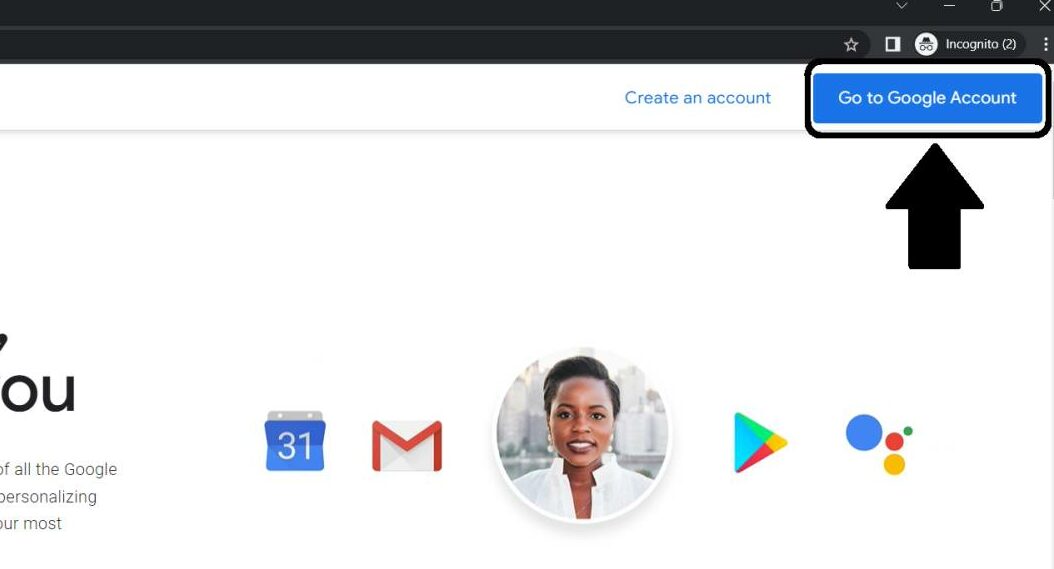Expand the tab search chevron
Screen dimensions: 1054x569
[x=901, y=6]
